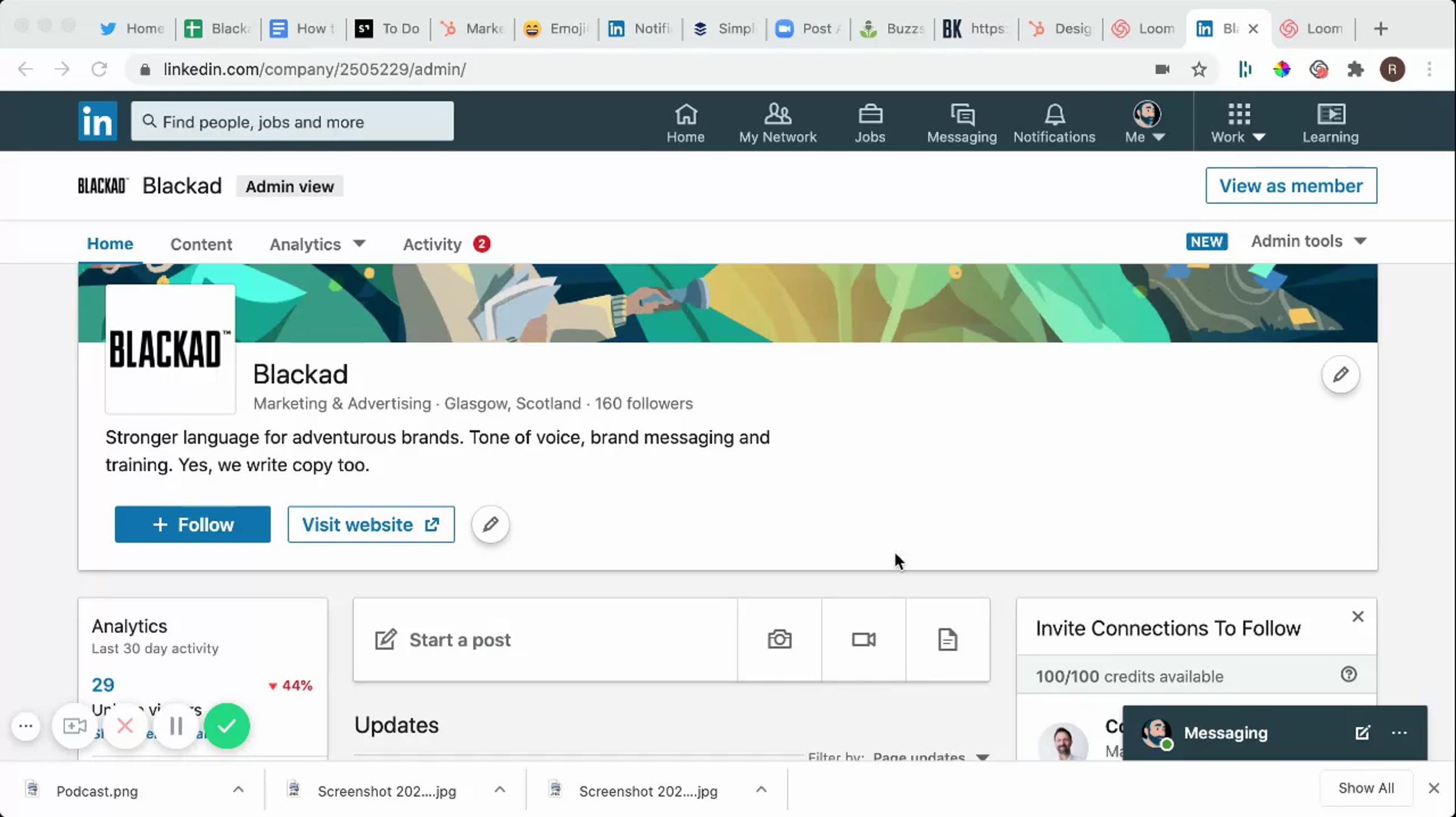The height and width of the screenshot is (817, 1456).
Task: Open Messaging in the top navigation
Action: tap(962, 123)
